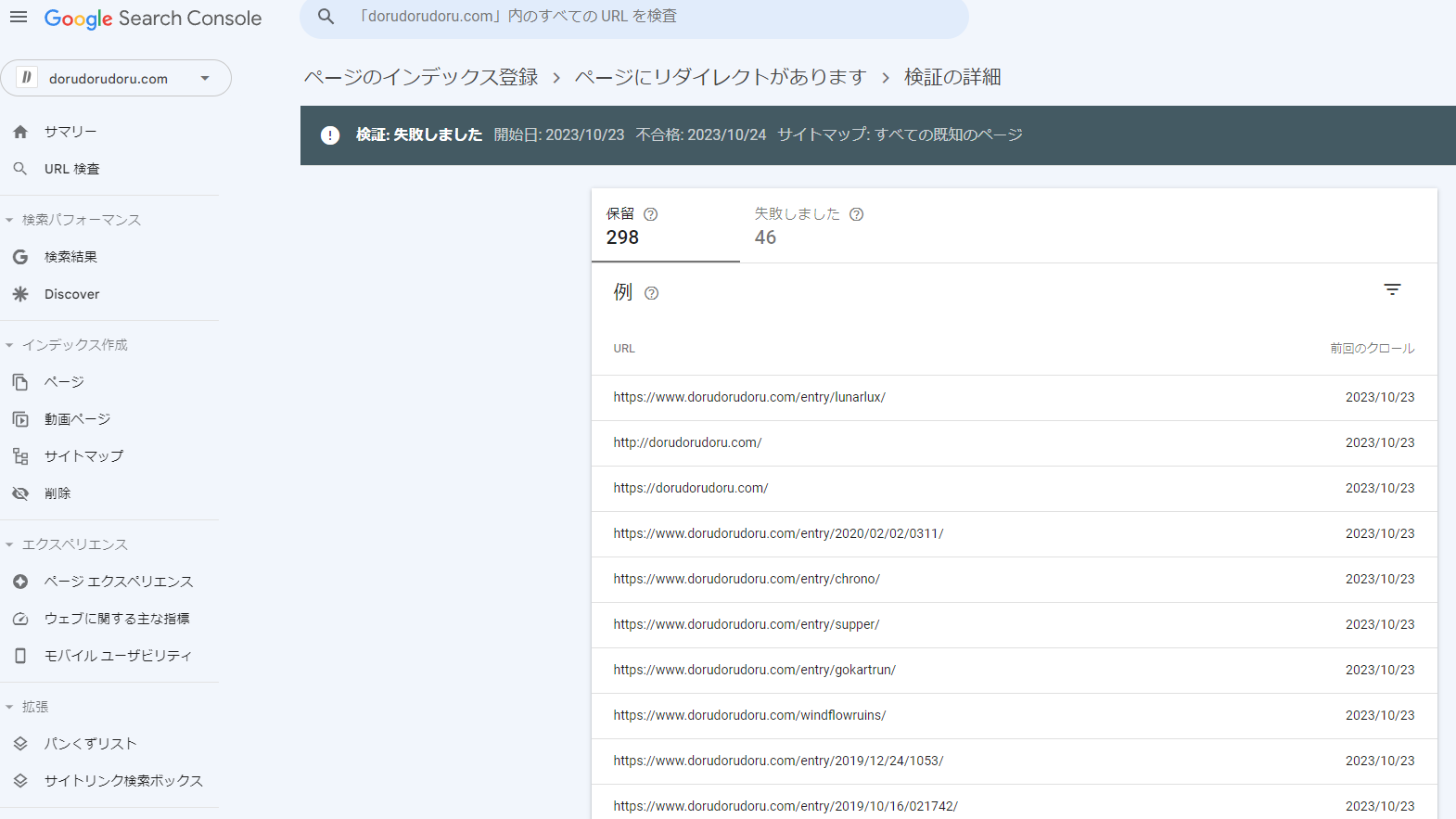1456x819 pixels.
Task: Click the asterisk icon for Discover
Action: click(20, 294)
